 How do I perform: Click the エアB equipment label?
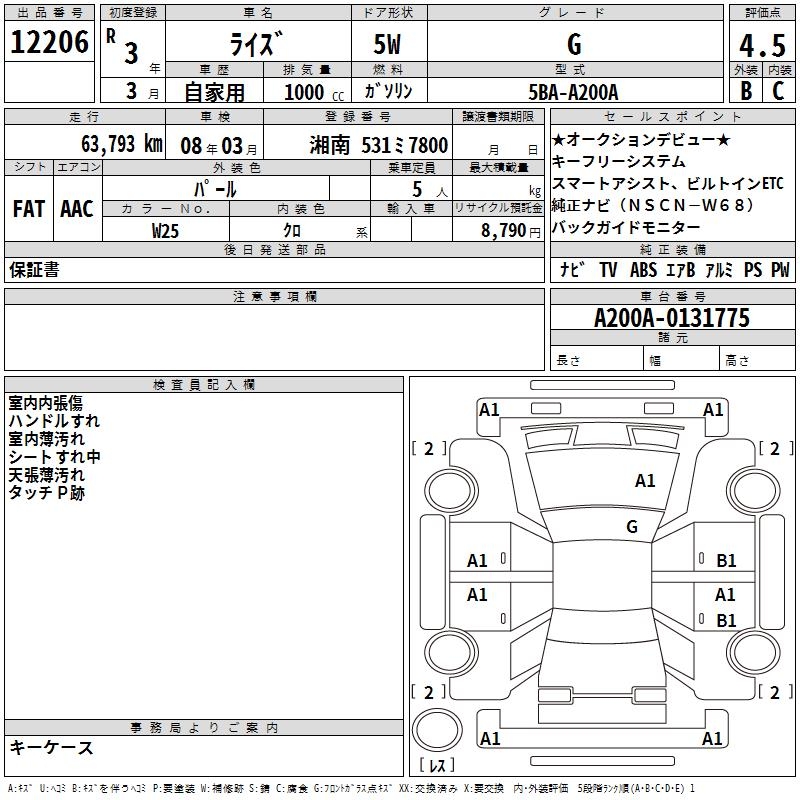pyautogui.click(x=681, y=270)
